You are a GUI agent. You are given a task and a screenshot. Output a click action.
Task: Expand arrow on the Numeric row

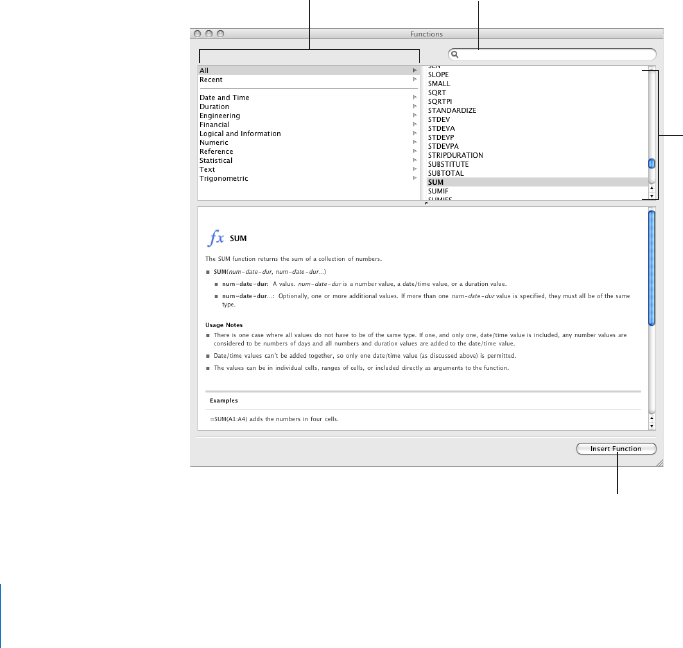(415, 142)
